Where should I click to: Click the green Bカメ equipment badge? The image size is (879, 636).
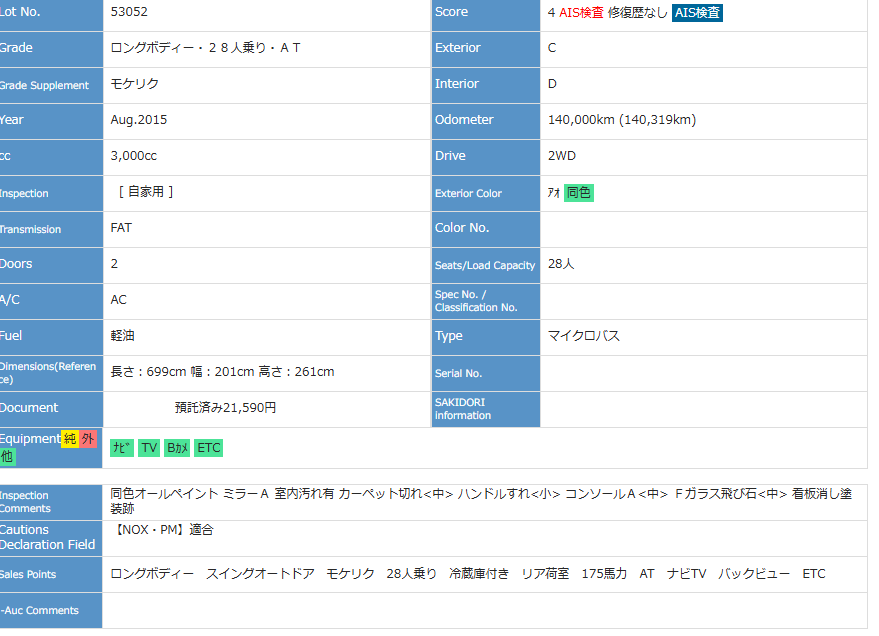click(x=177, y=448)
